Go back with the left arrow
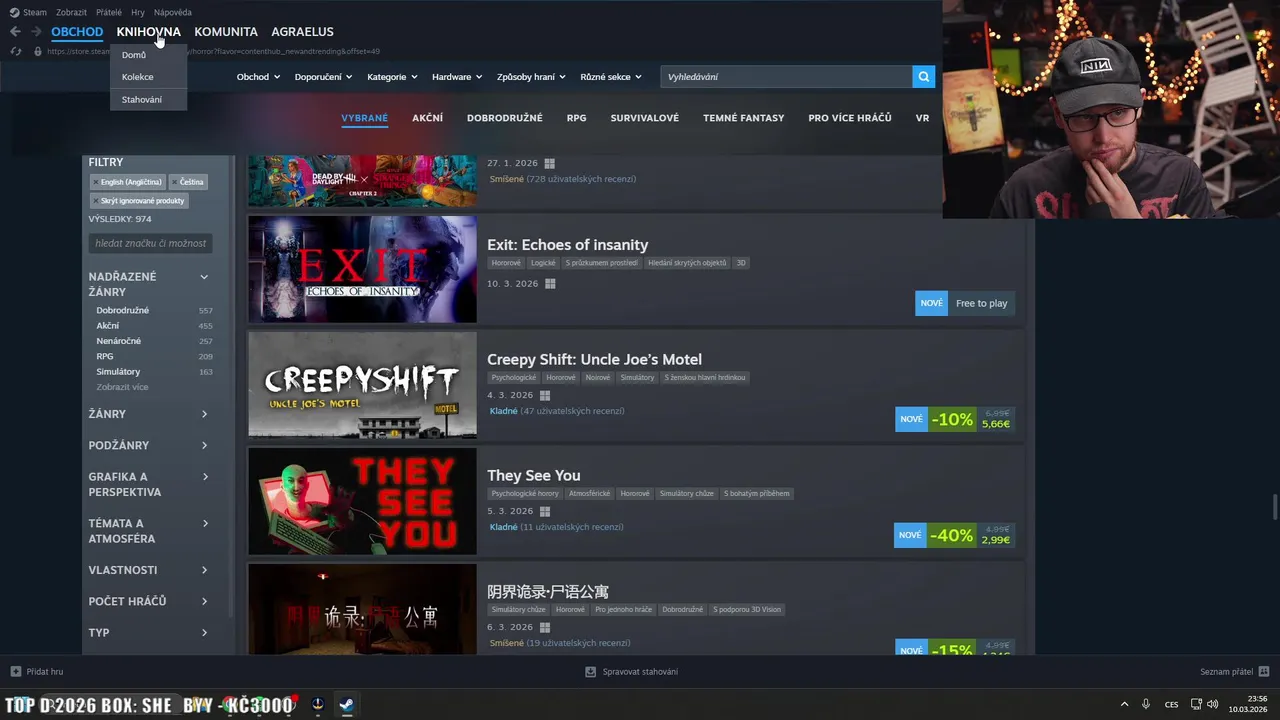This screenshot has width=1280, height=720. 15,32
